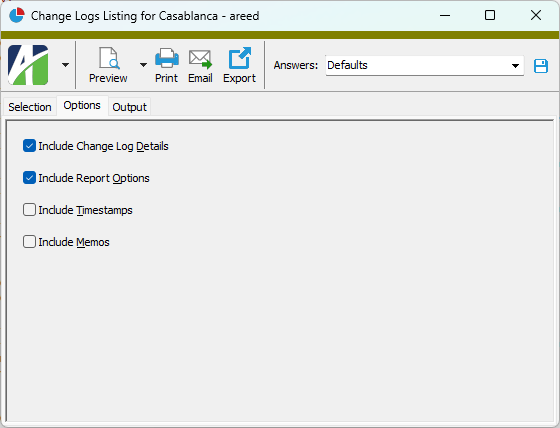Minimize the Change Logs Listing window

click(445, 15)
